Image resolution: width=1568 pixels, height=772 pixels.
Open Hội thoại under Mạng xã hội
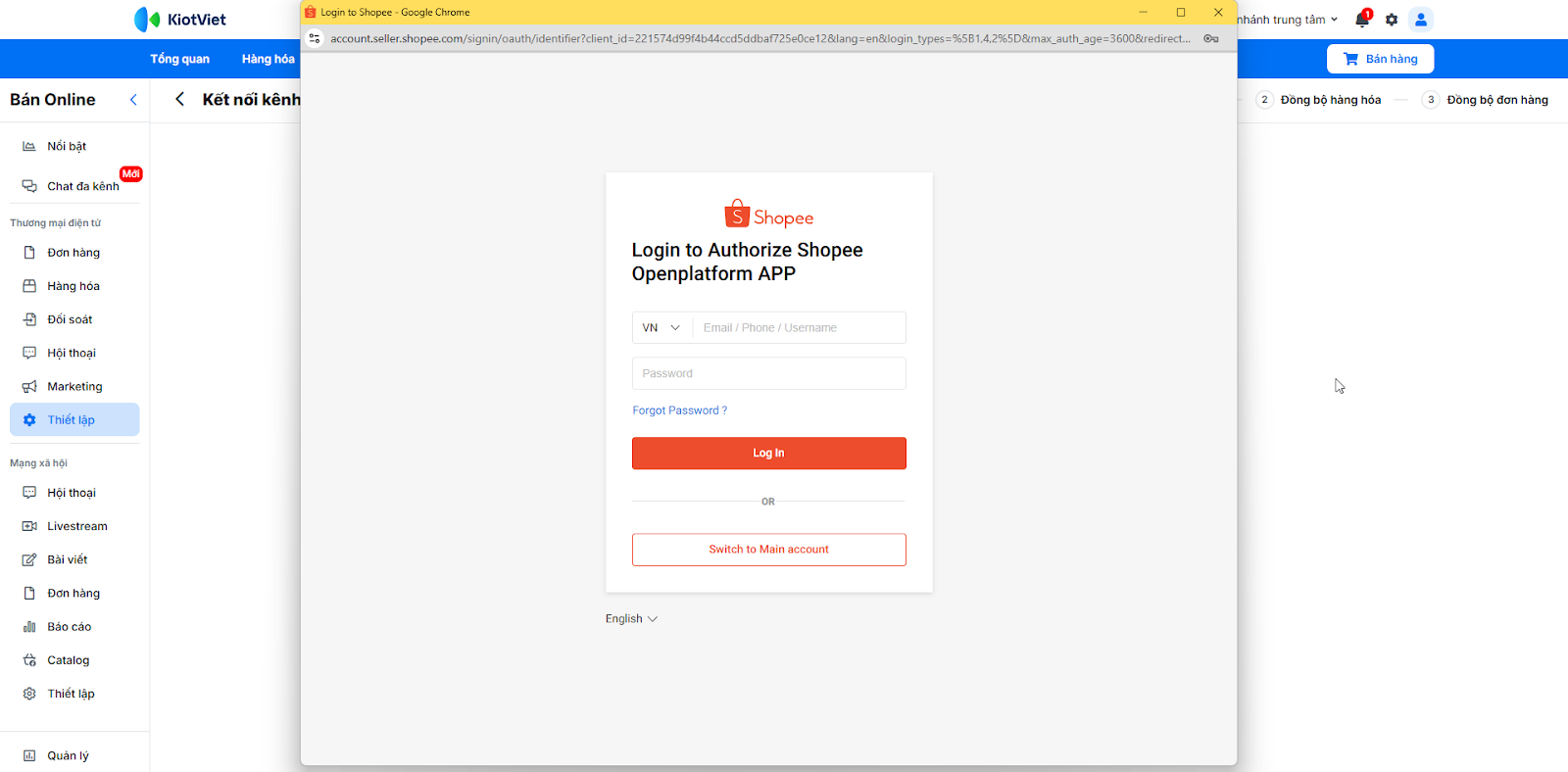coord(74,493)
